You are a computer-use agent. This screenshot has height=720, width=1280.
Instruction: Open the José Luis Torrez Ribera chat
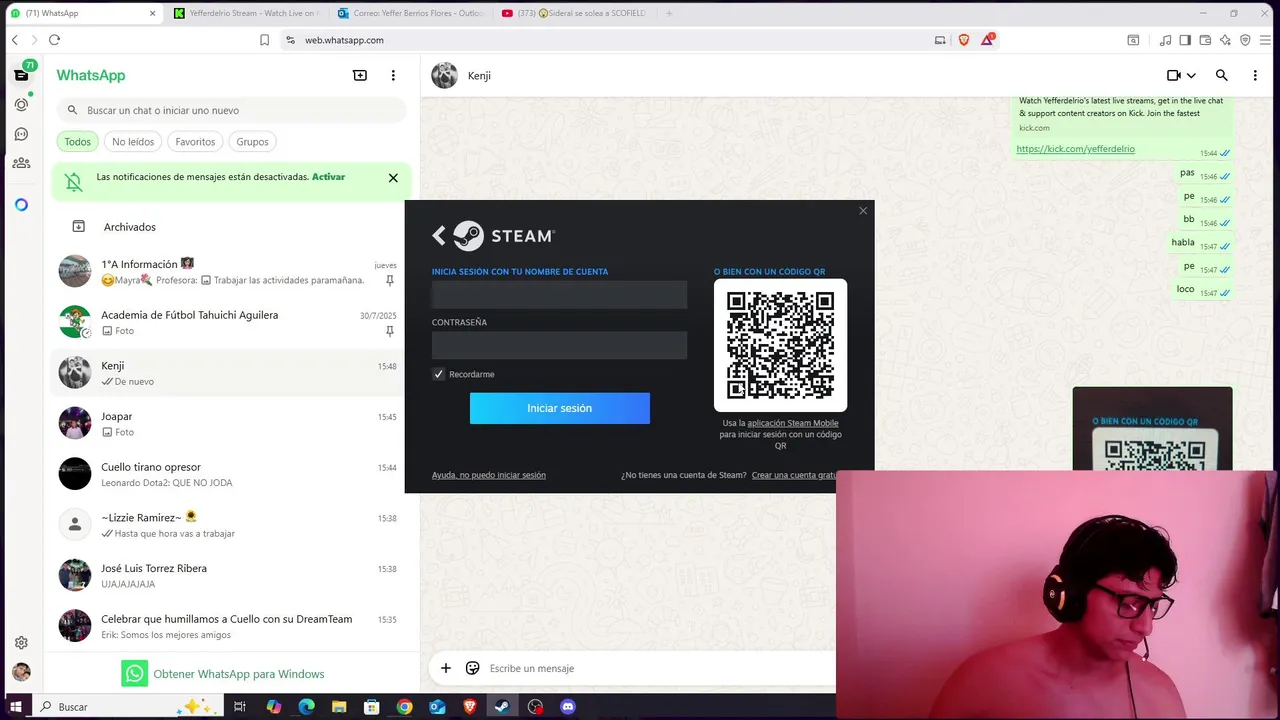(x=228, y=575)
